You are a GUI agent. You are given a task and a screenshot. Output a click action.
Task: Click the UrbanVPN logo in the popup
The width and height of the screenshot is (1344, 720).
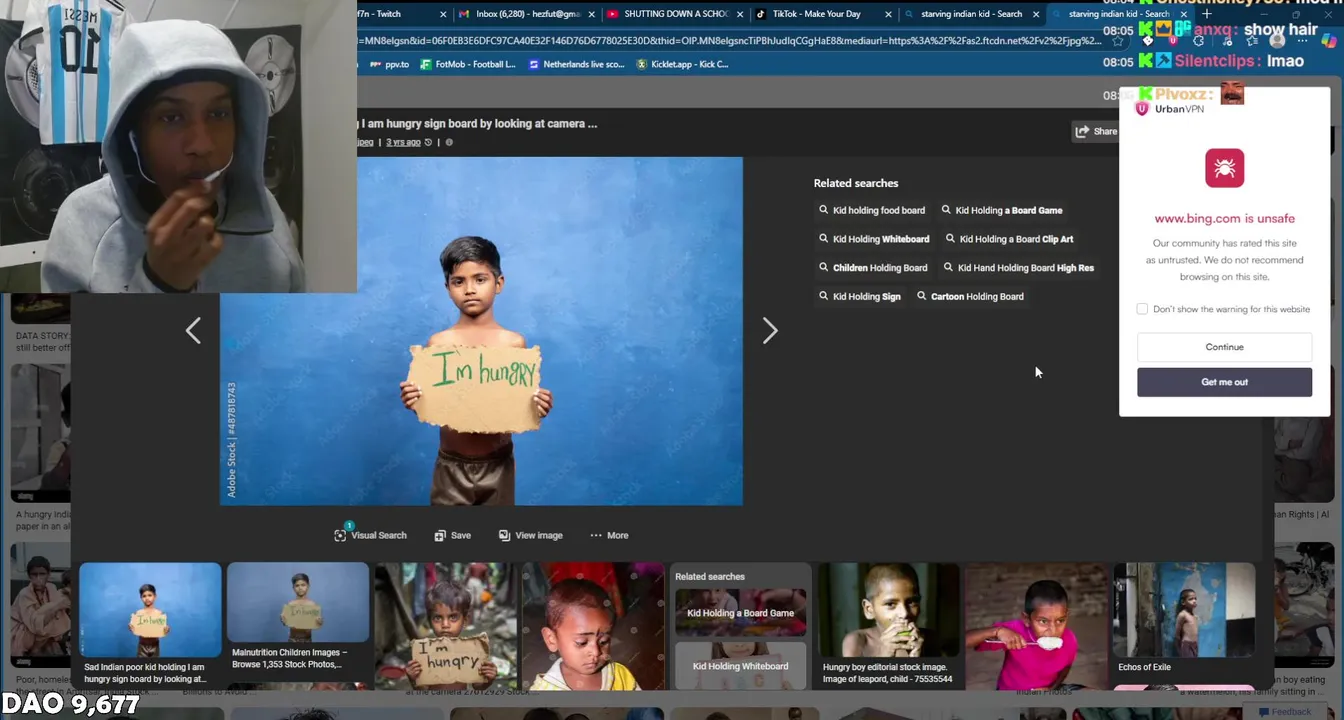click(x=1170, y=108)
